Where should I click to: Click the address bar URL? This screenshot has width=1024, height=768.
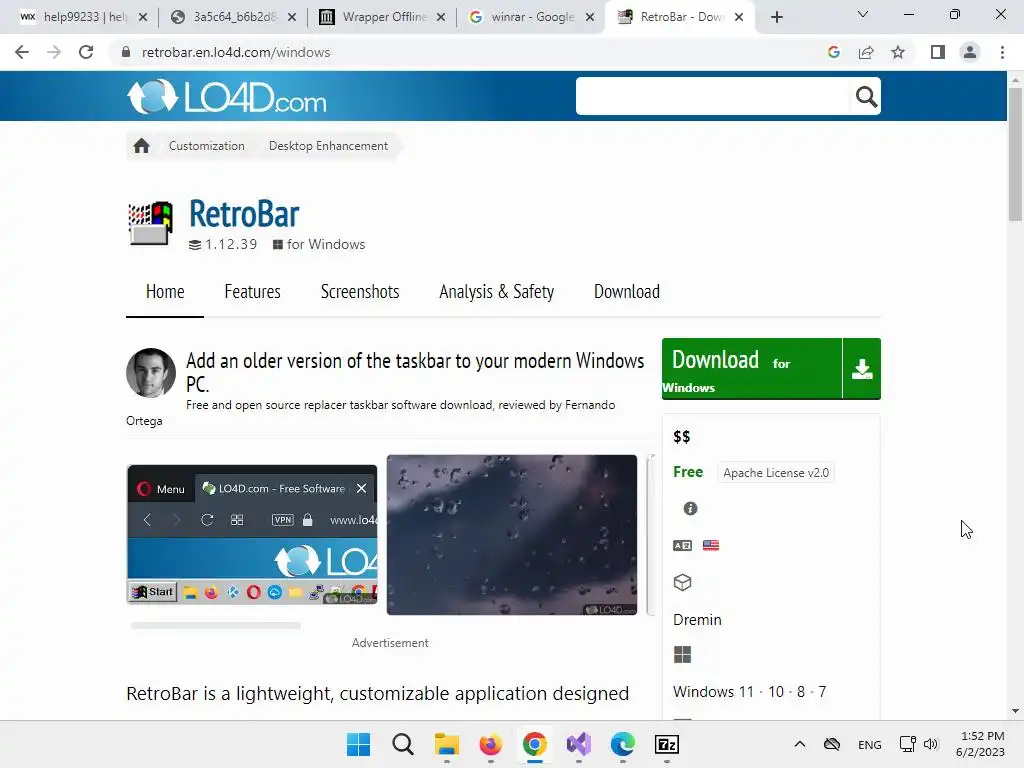tap(236, 52)
